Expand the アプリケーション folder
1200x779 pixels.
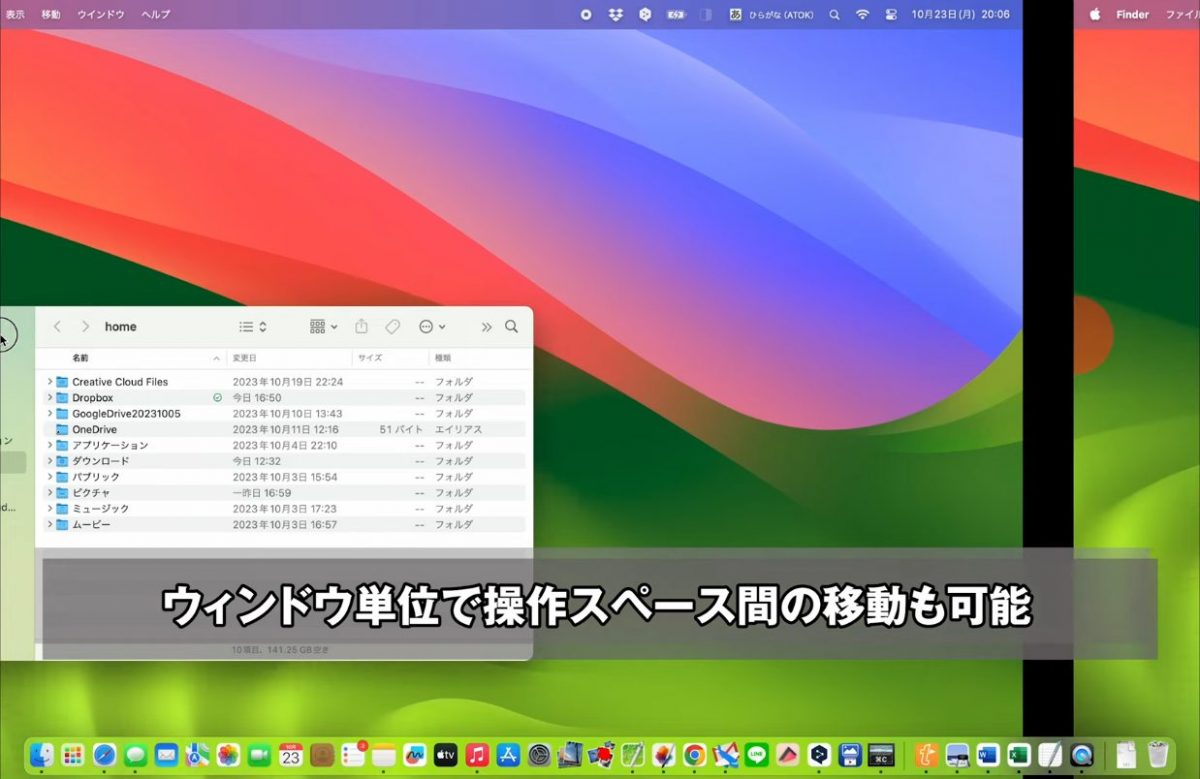(50, 445)
